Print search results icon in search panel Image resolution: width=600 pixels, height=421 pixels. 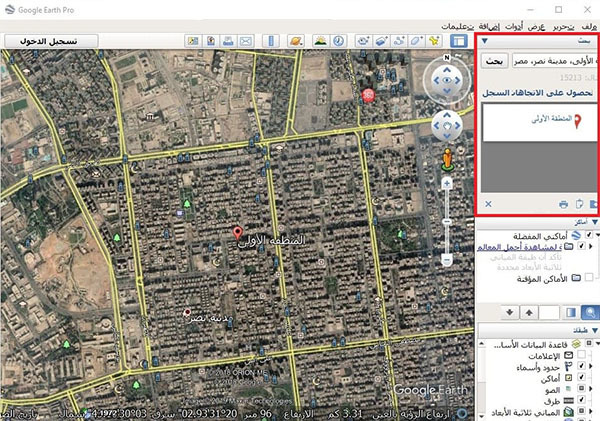click(563, 204)
